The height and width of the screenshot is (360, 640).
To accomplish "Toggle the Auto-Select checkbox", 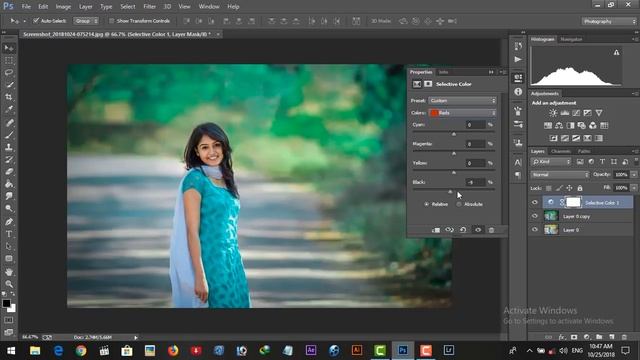I will [x=36, y=20].
